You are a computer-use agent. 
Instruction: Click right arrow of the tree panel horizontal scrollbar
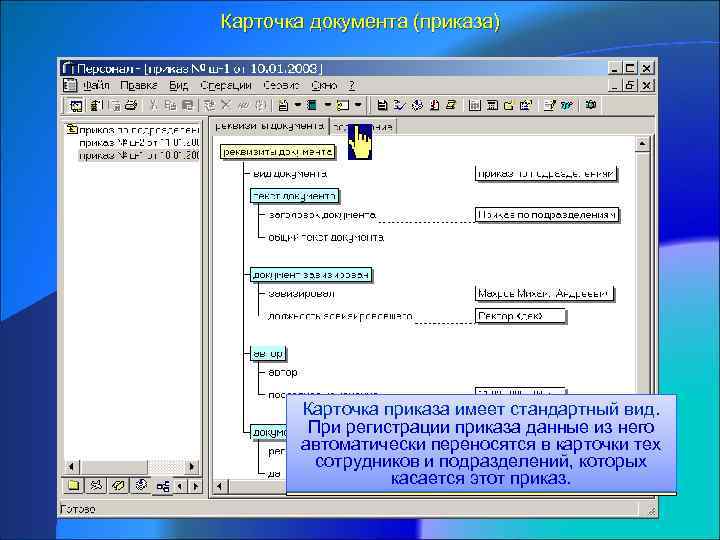pos(192,467)
